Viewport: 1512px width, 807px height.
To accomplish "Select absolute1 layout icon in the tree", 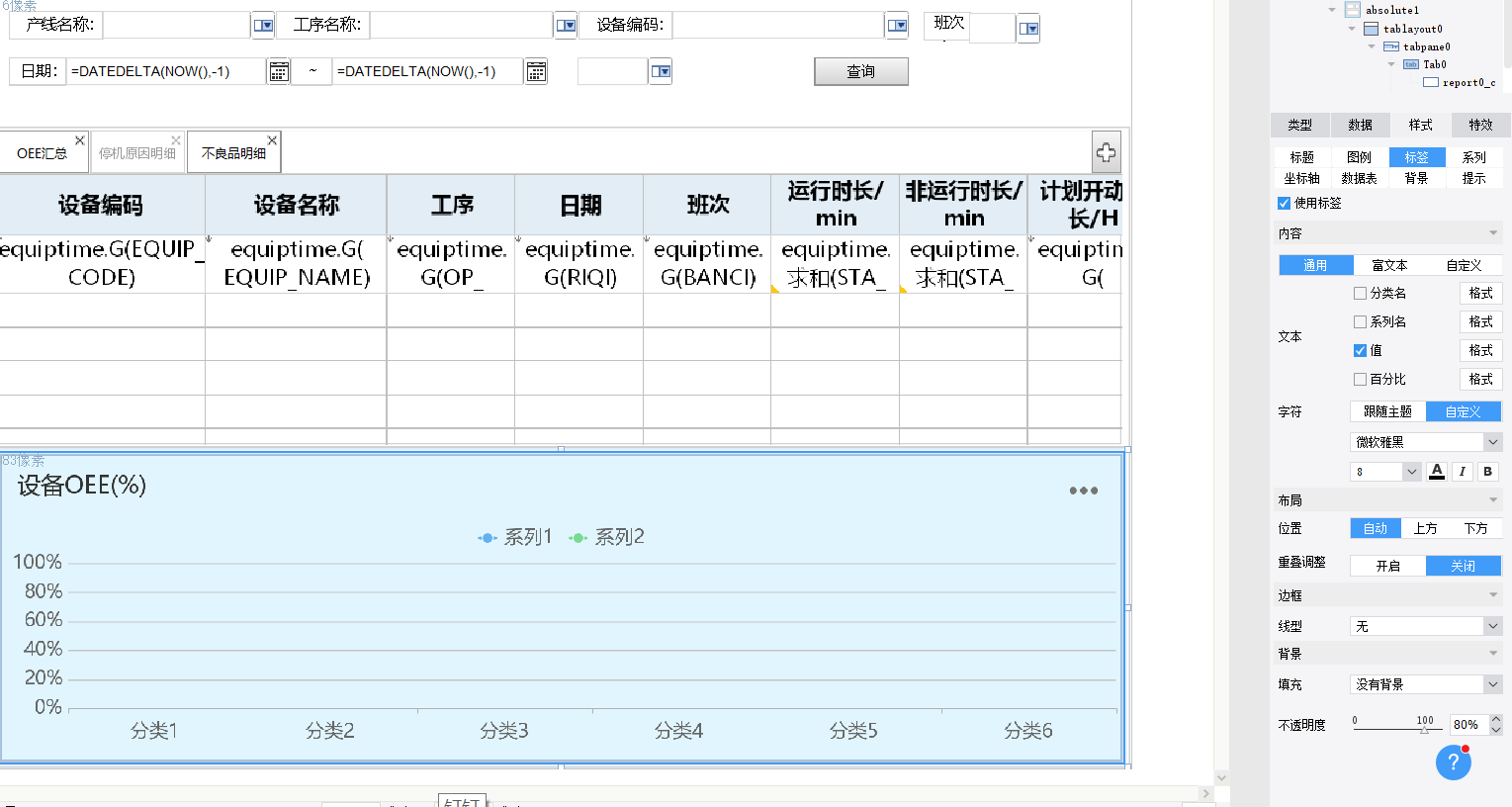I will click(x=1352, y=10).
